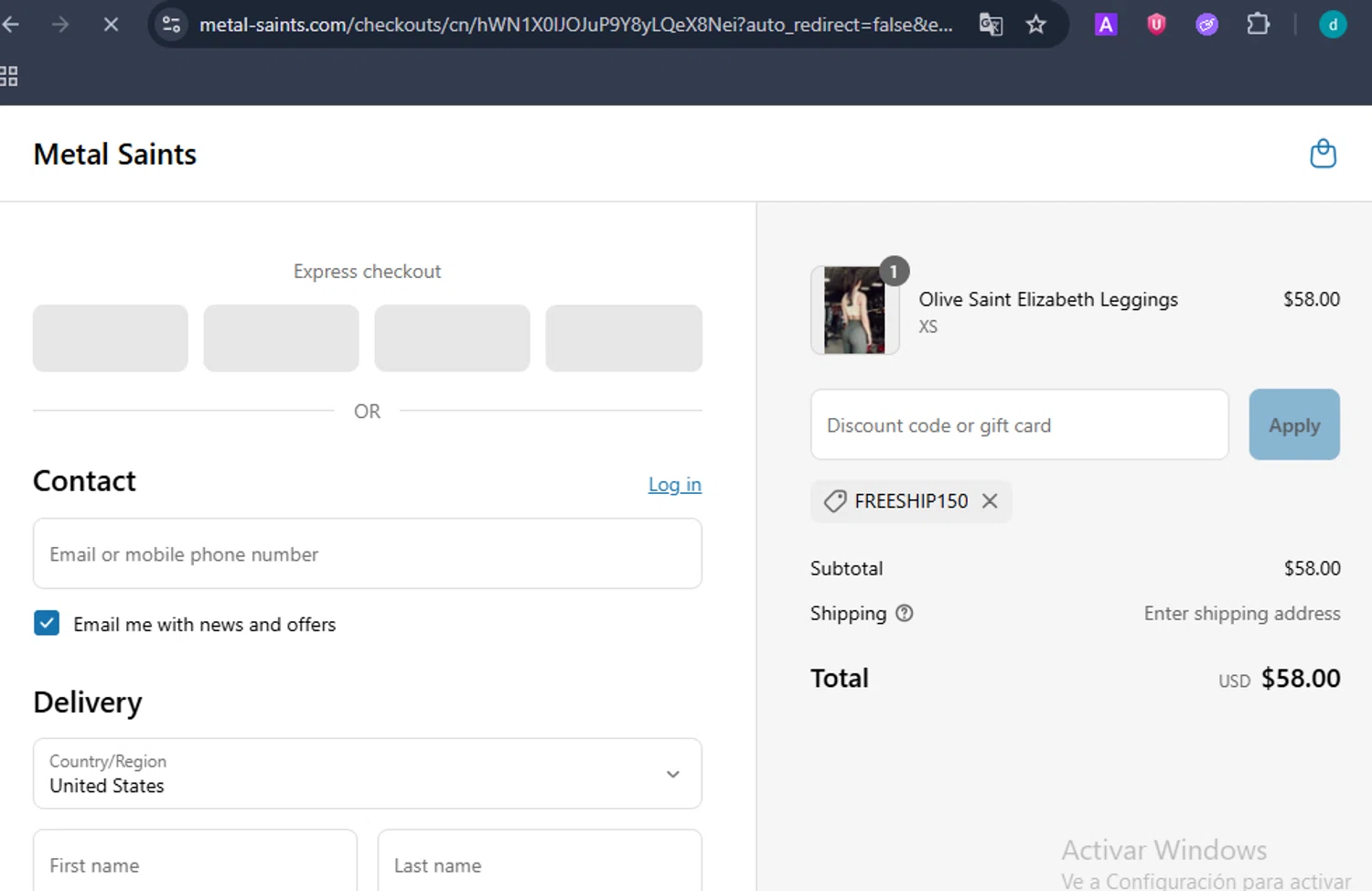Click the 'Enter shipping address' text

(x=1242, y=613)
